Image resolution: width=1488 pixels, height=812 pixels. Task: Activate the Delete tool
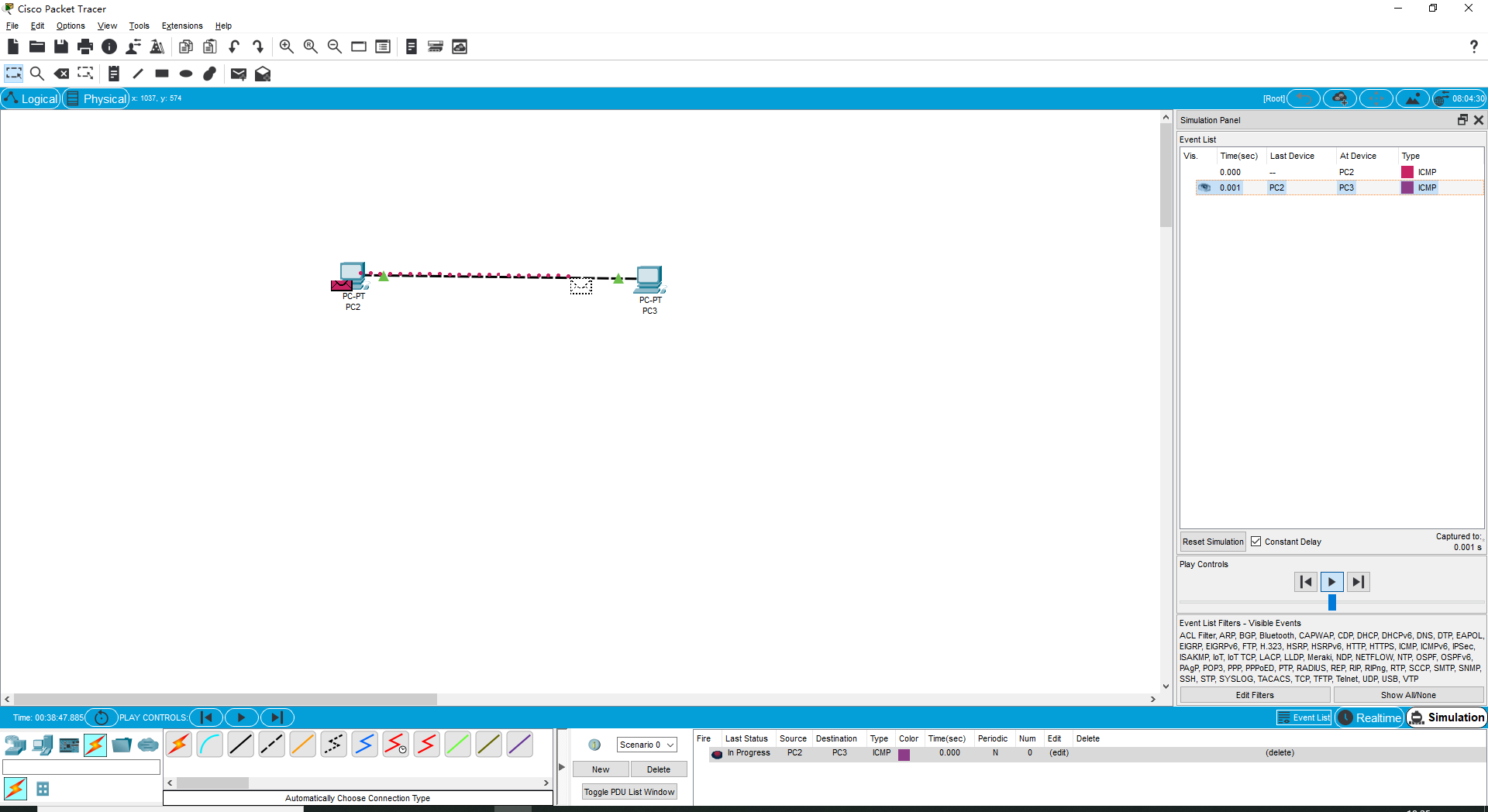61,74
